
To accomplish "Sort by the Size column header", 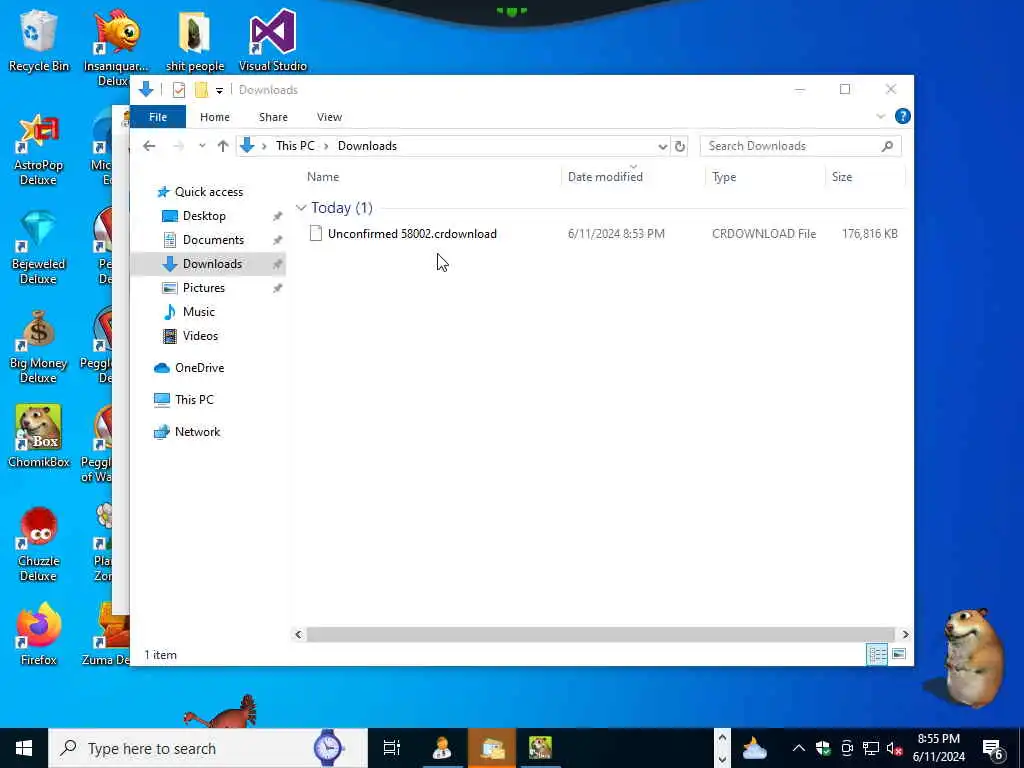I will tap(865, 177).
